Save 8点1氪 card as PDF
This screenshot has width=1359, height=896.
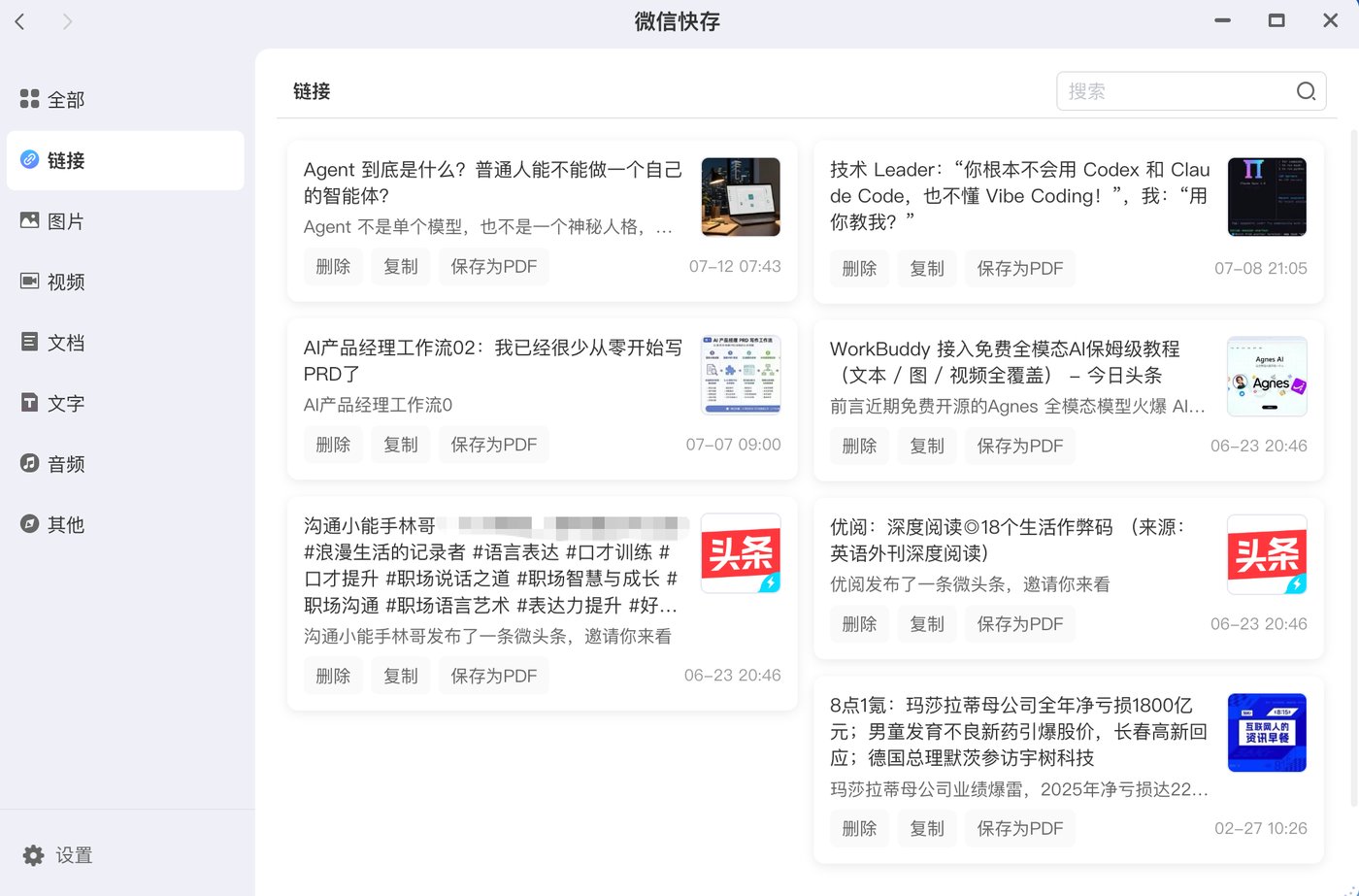pos(1020,828)
